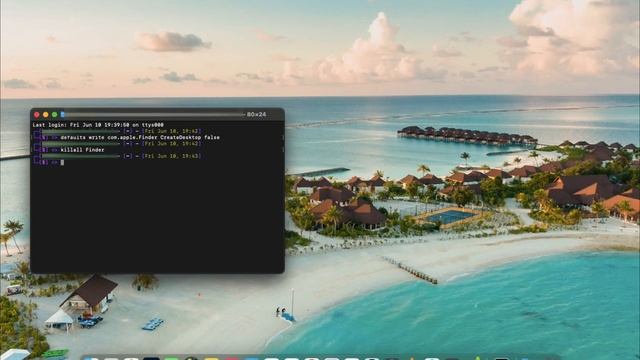640x360 pixels.
Task: Click the blue folder proxy icon in title bar
Action: 62,115
